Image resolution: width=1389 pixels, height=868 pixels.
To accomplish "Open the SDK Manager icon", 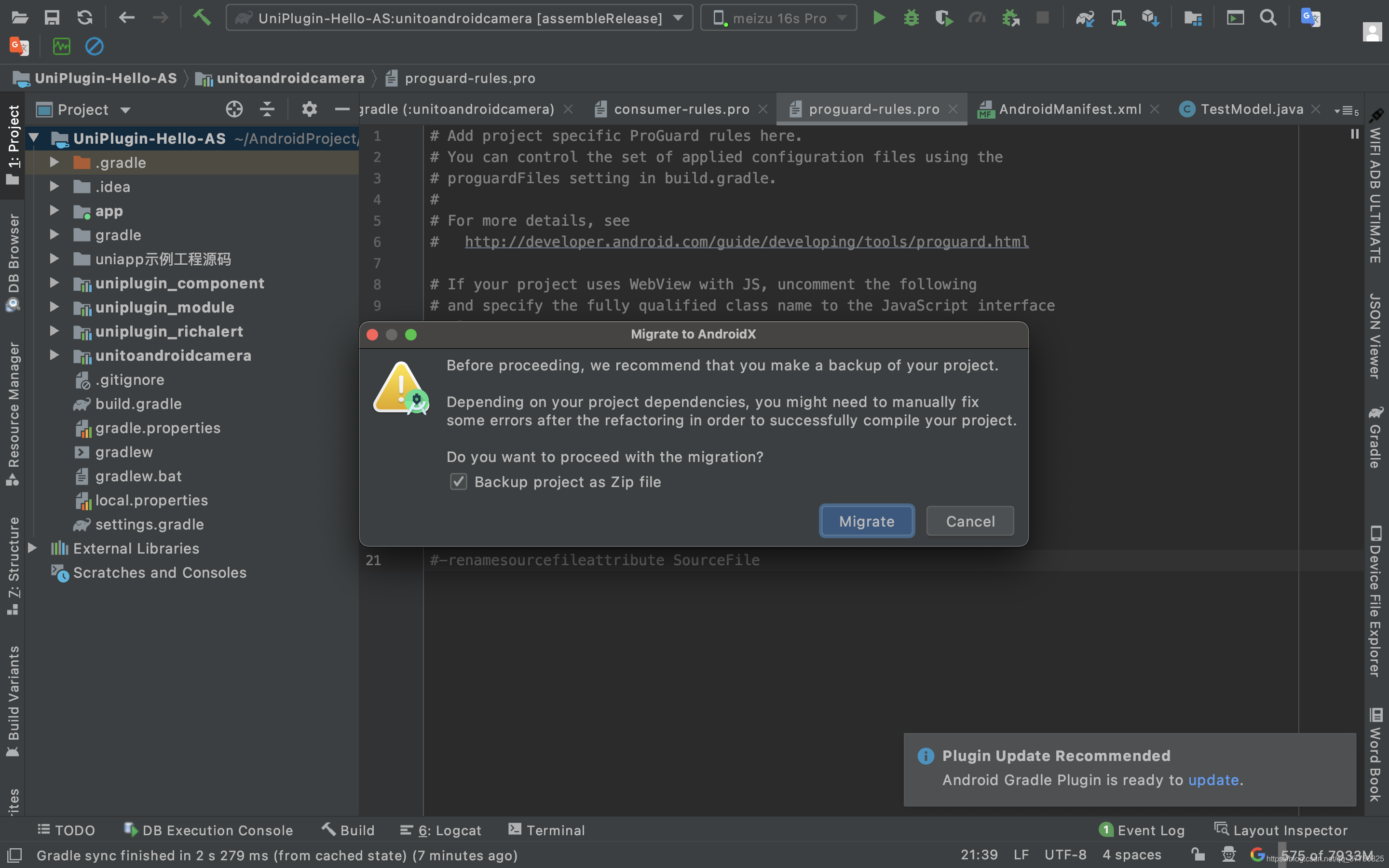I will 1150,18.
